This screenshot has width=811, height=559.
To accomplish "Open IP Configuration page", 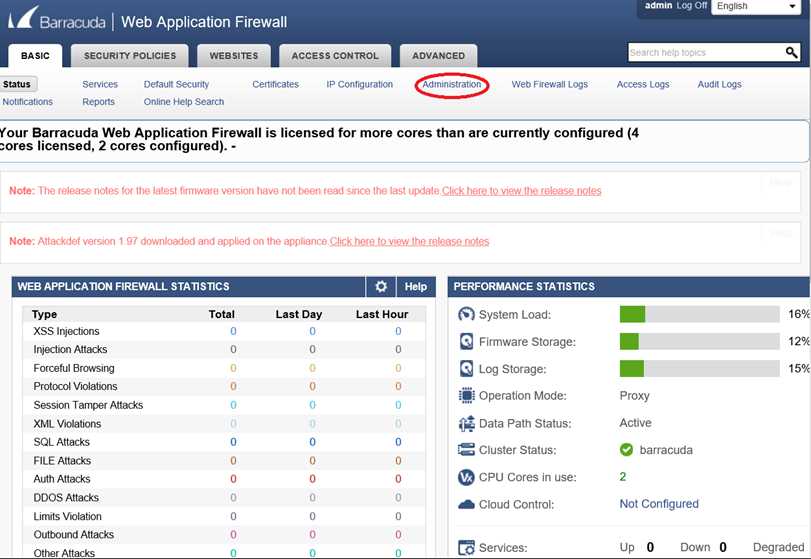I will point(359,84).
